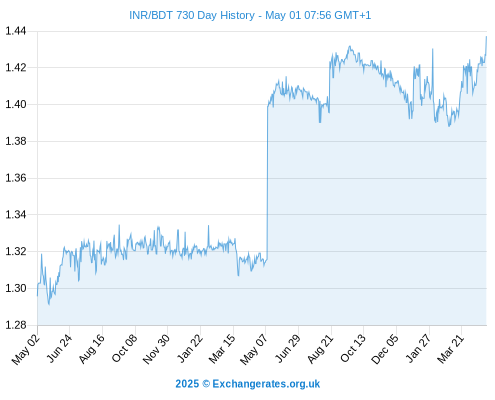Screen dimensions: 495x400
Task: Select the 1.42 y-axis label
Action: tap(15, 68)
